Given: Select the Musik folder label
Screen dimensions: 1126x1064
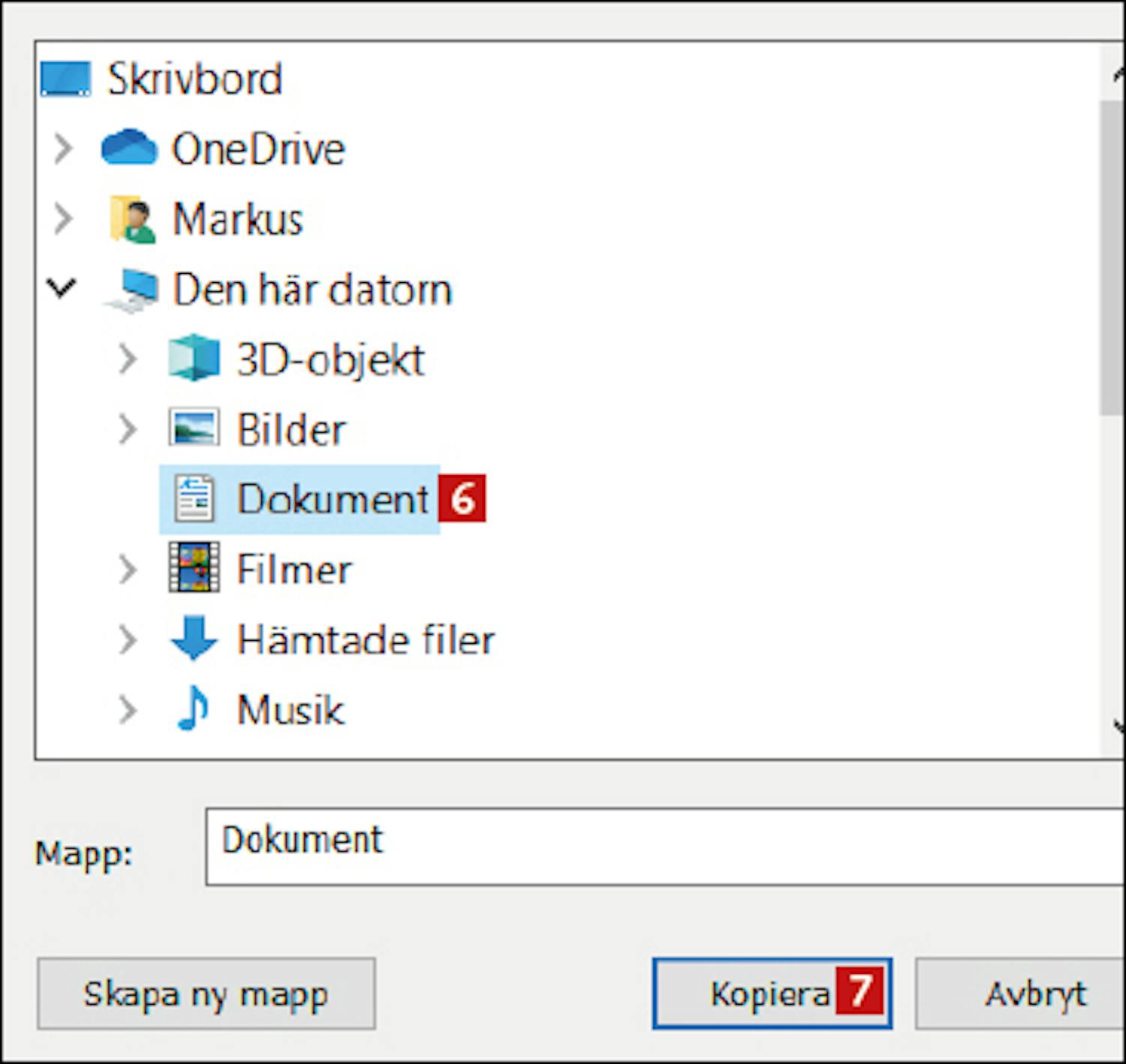Looking at the screenshot, I should tap(291, 709).
